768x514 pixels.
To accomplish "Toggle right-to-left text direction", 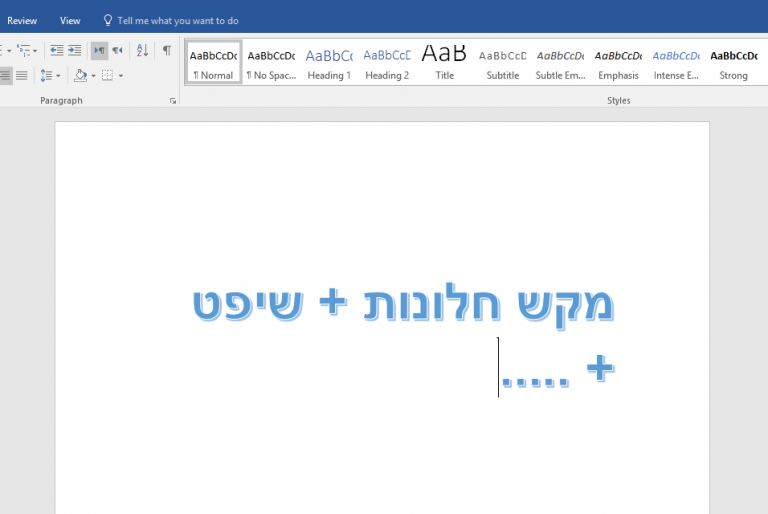I will click(x=118, y=50).
